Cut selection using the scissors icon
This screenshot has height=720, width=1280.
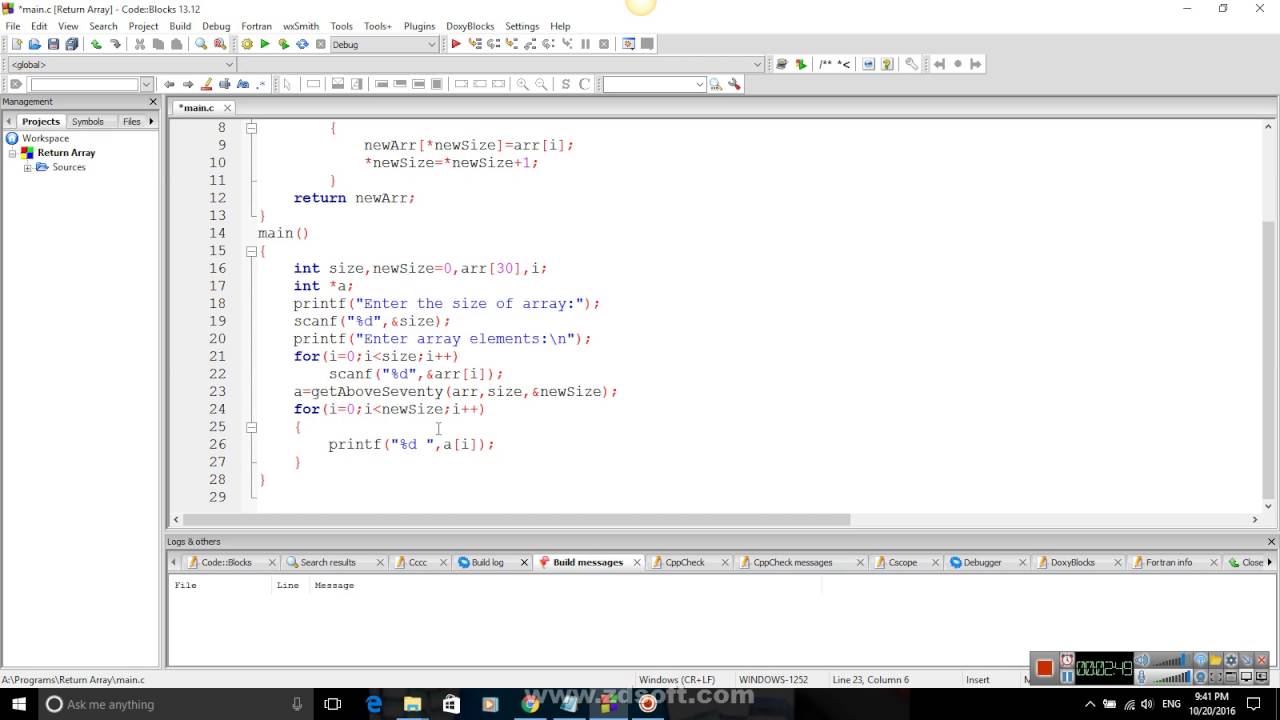click(x=140, y=44)
